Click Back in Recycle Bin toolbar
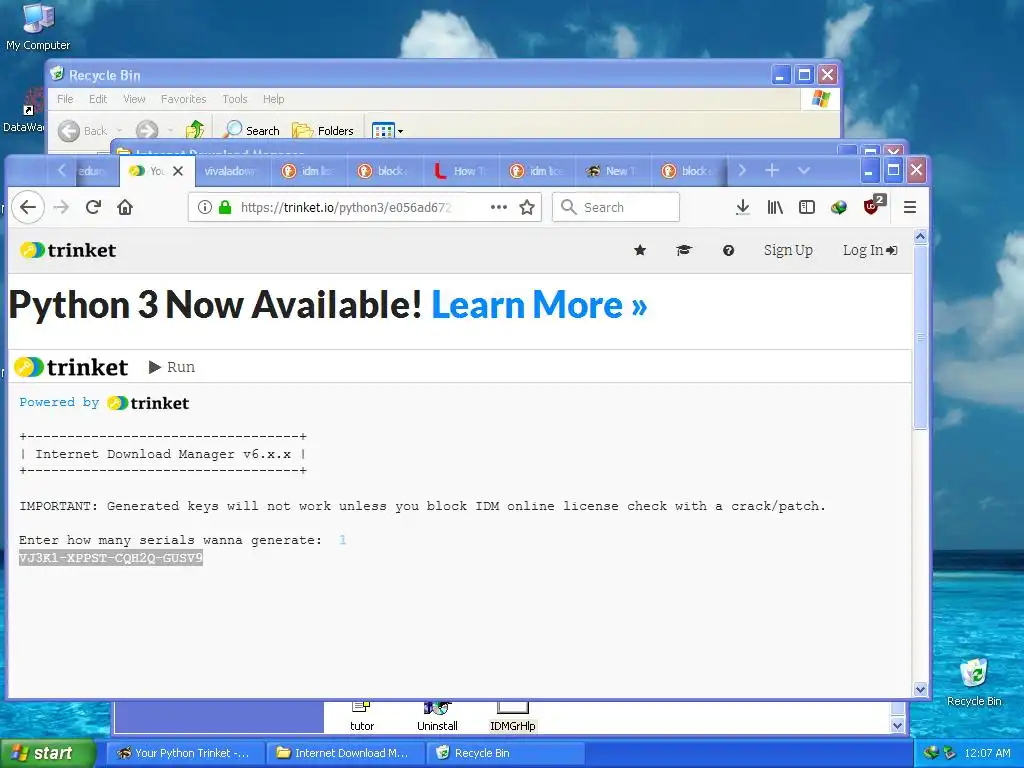 pos(82,131)
